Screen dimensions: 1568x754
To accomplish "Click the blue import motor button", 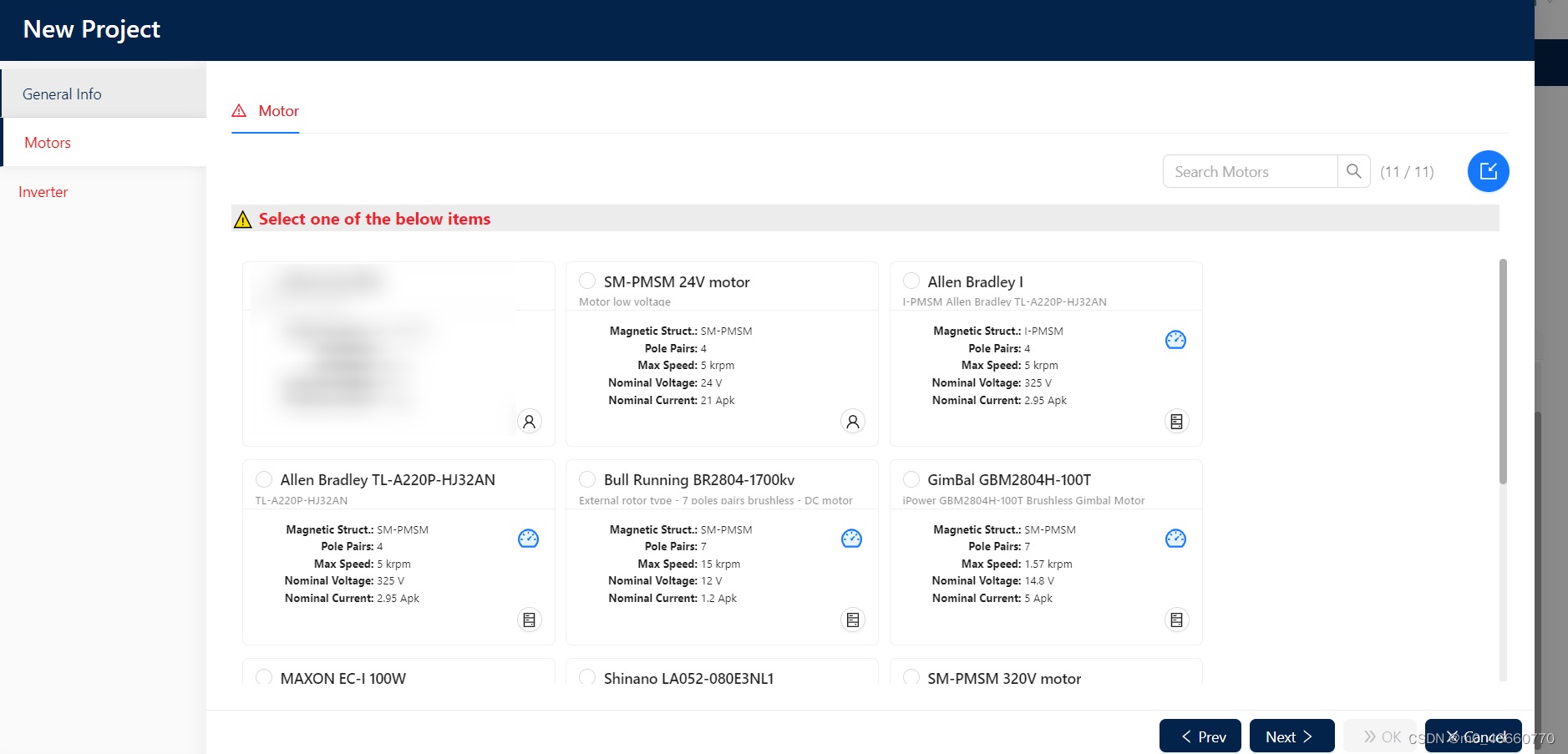I will (1488, 171).
